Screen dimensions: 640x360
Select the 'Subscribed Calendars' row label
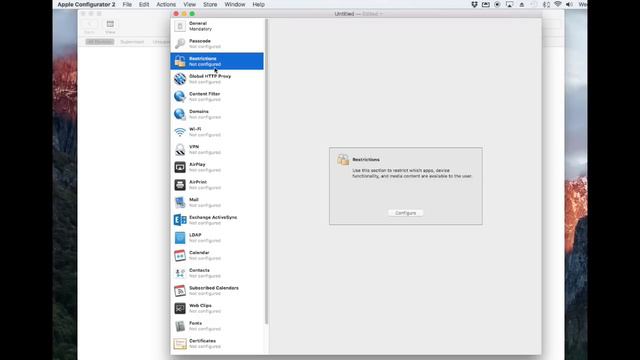214,288
